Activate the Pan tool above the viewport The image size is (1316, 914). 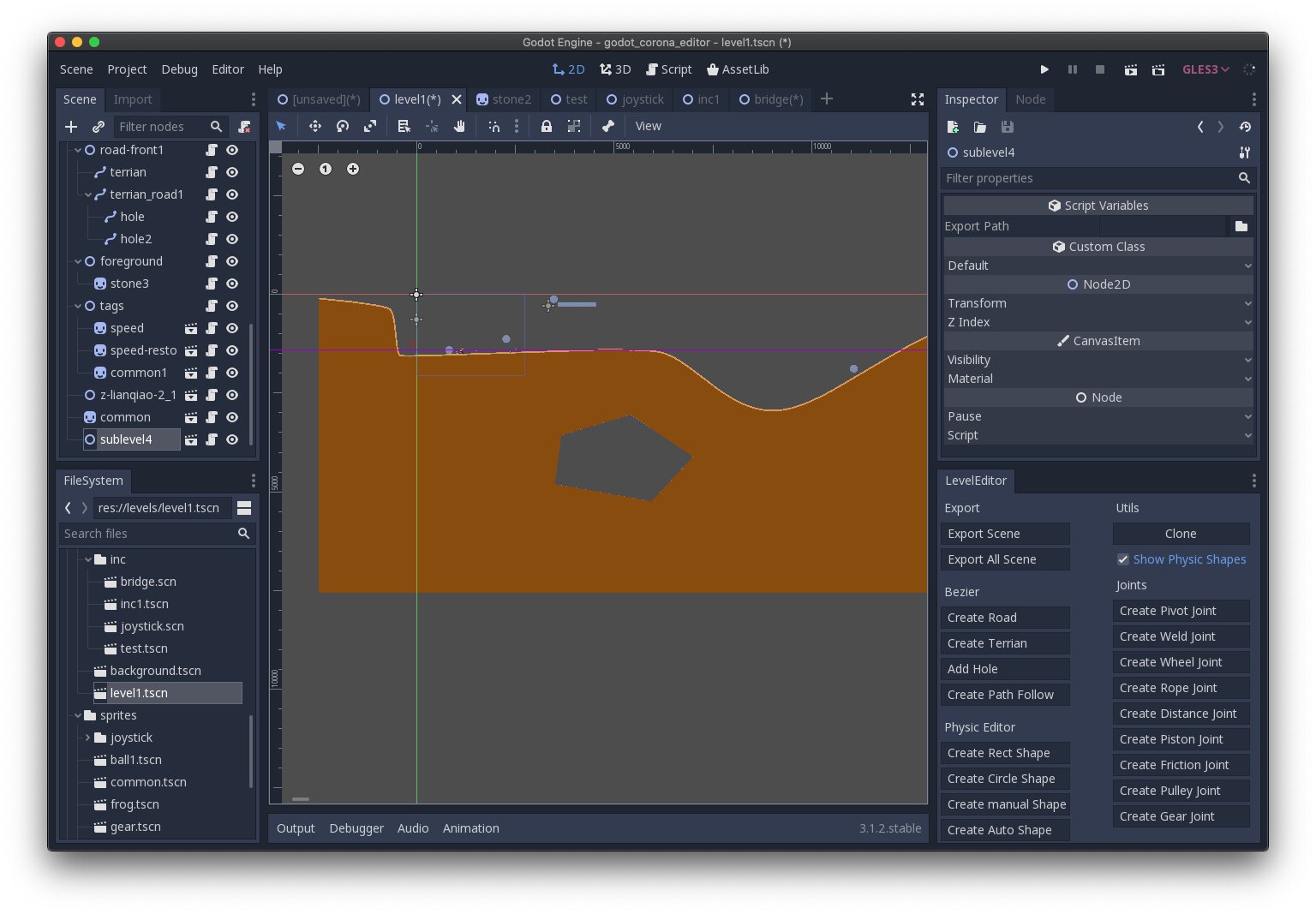pyautogui.click(x=459, y=126)
